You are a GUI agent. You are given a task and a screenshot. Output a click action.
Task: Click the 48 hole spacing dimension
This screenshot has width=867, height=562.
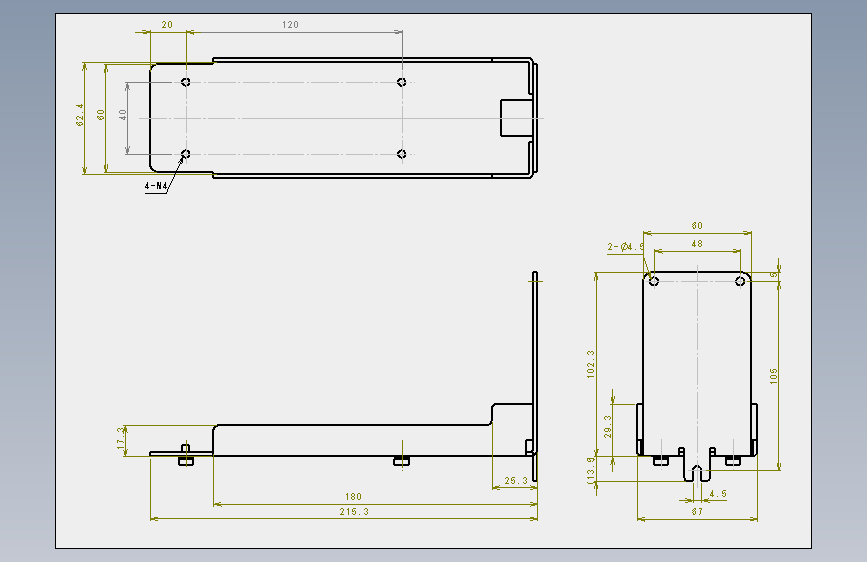tap(697, 243)
